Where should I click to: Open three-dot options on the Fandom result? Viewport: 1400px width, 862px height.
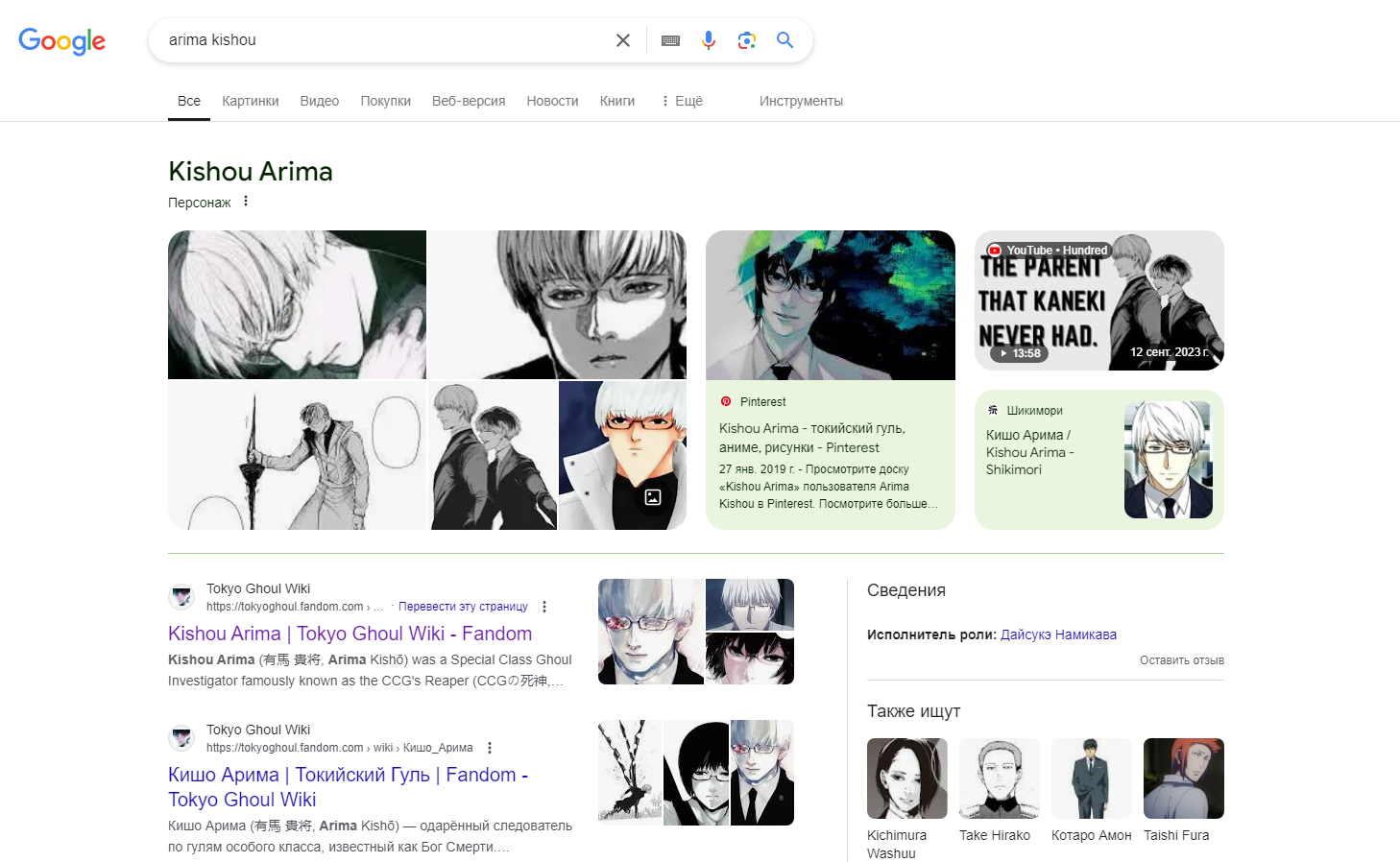543,606
